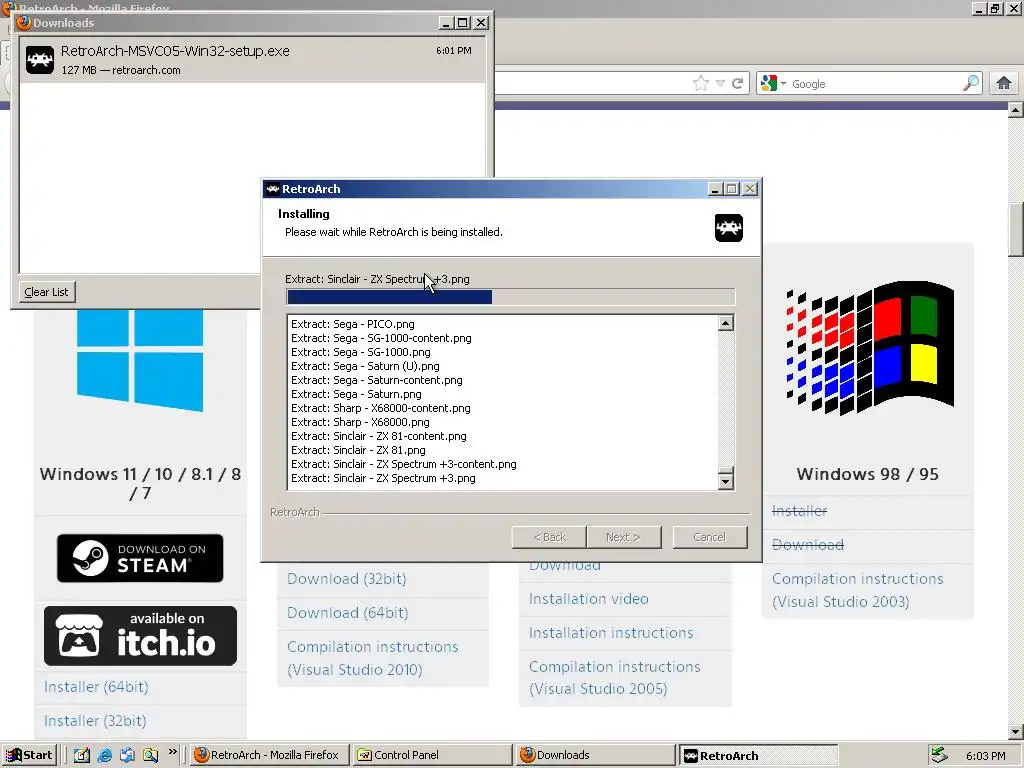Screen dimensions: 1024x768
Task: Click the Firefox icon in Downloads title bar
Action: click(24, 23)
